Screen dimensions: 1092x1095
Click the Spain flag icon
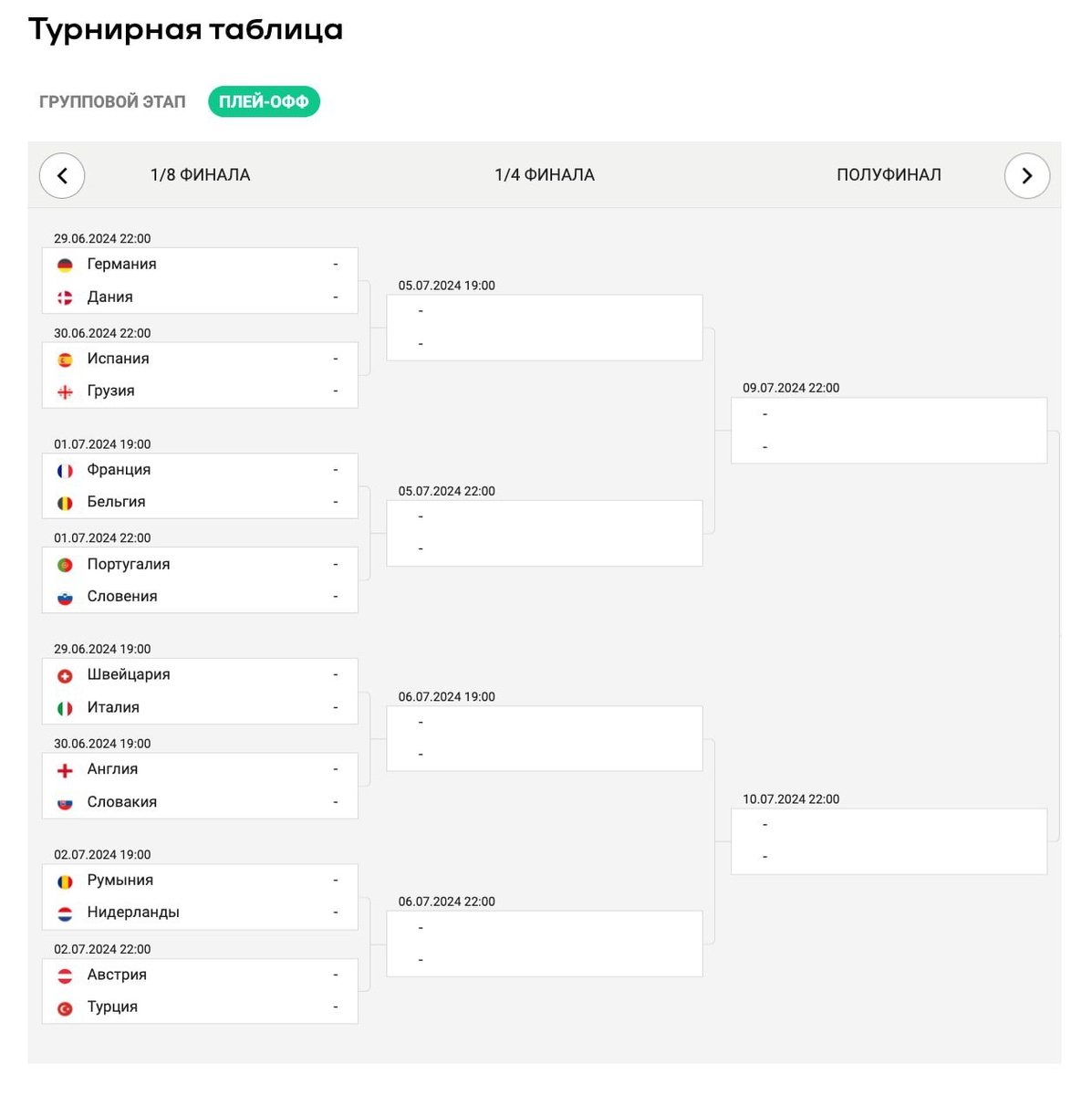click(65, 359)
